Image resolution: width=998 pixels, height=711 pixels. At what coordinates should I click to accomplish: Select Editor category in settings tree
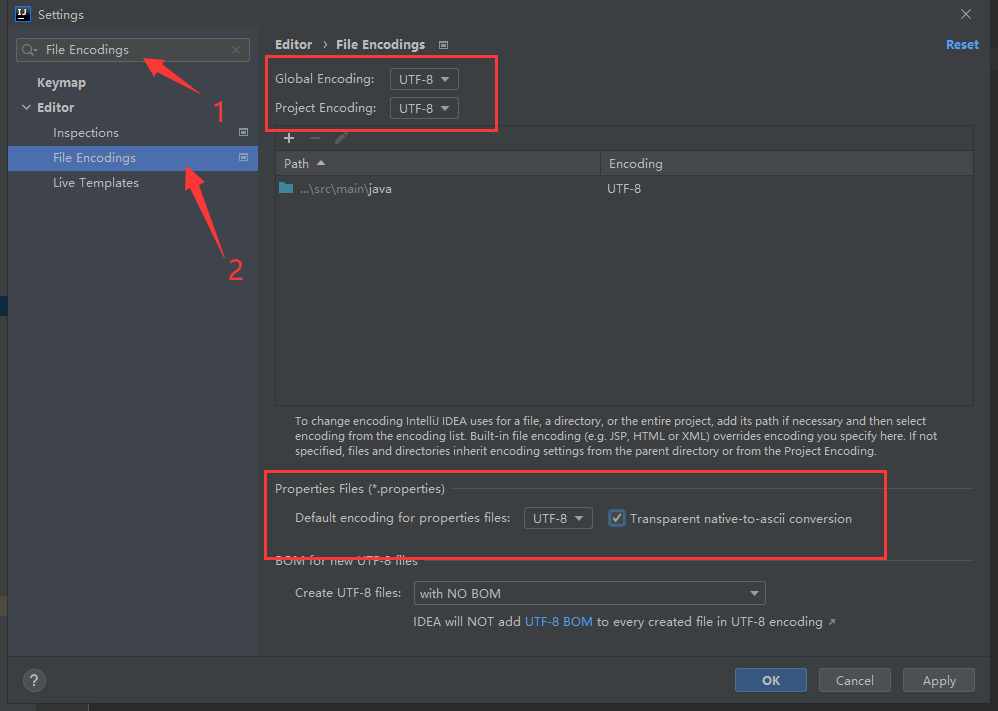(55, 108)
